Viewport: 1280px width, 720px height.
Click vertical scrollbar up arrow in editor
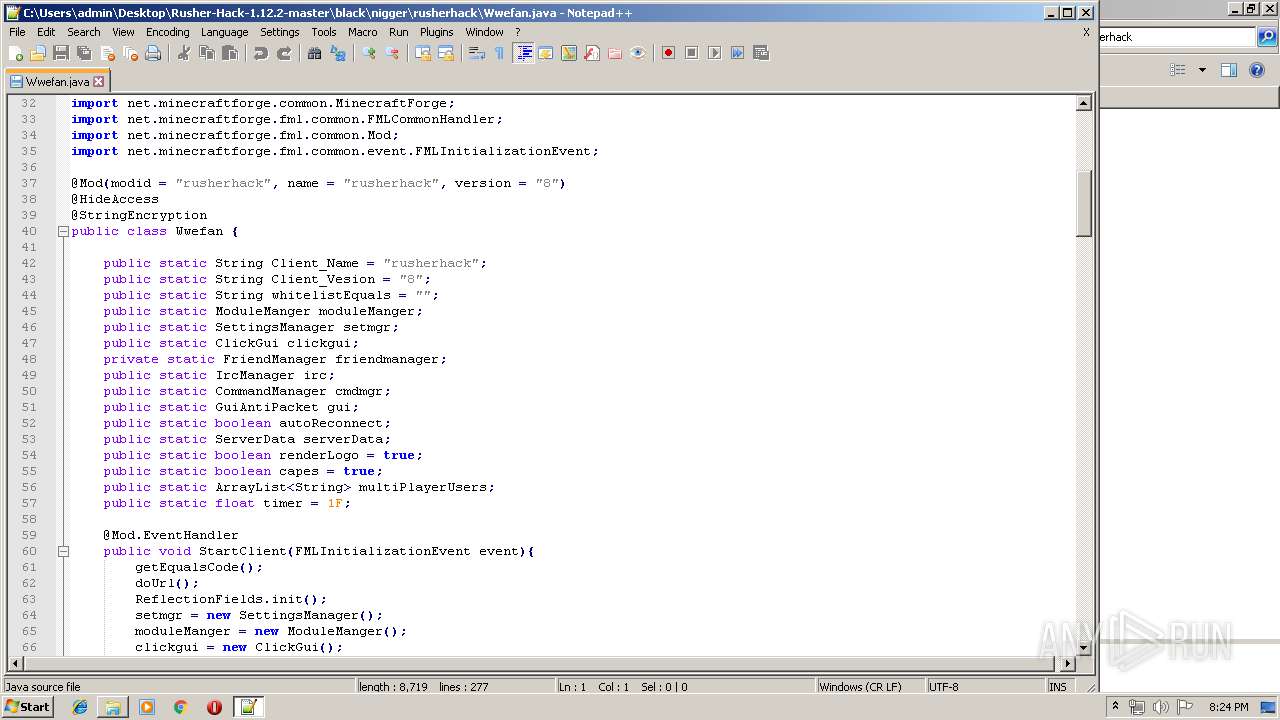tap(1083, 103)
